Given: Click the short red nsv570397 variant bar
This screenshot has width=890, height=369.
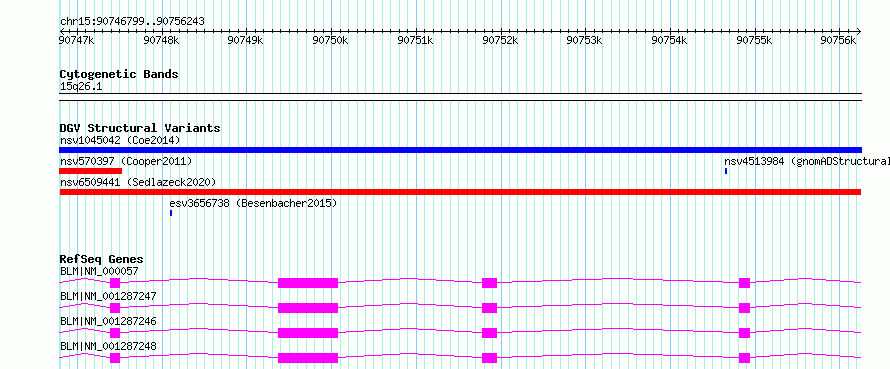Looking at the screenshot, I should click(90, 171).
